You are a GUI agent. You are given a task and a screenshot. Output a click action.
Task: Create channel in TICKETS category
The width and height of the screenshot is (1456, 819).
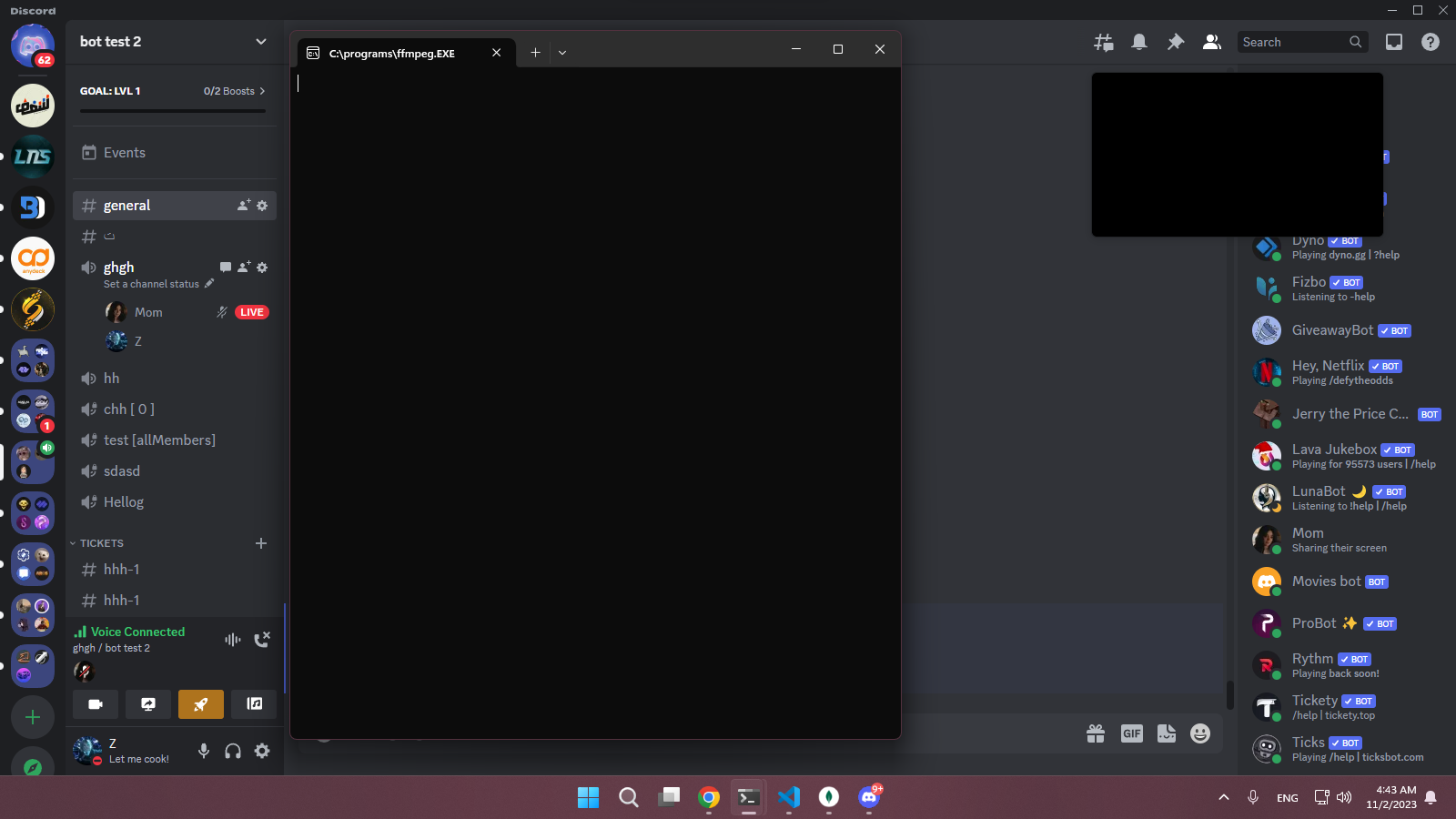click(261, 543)
